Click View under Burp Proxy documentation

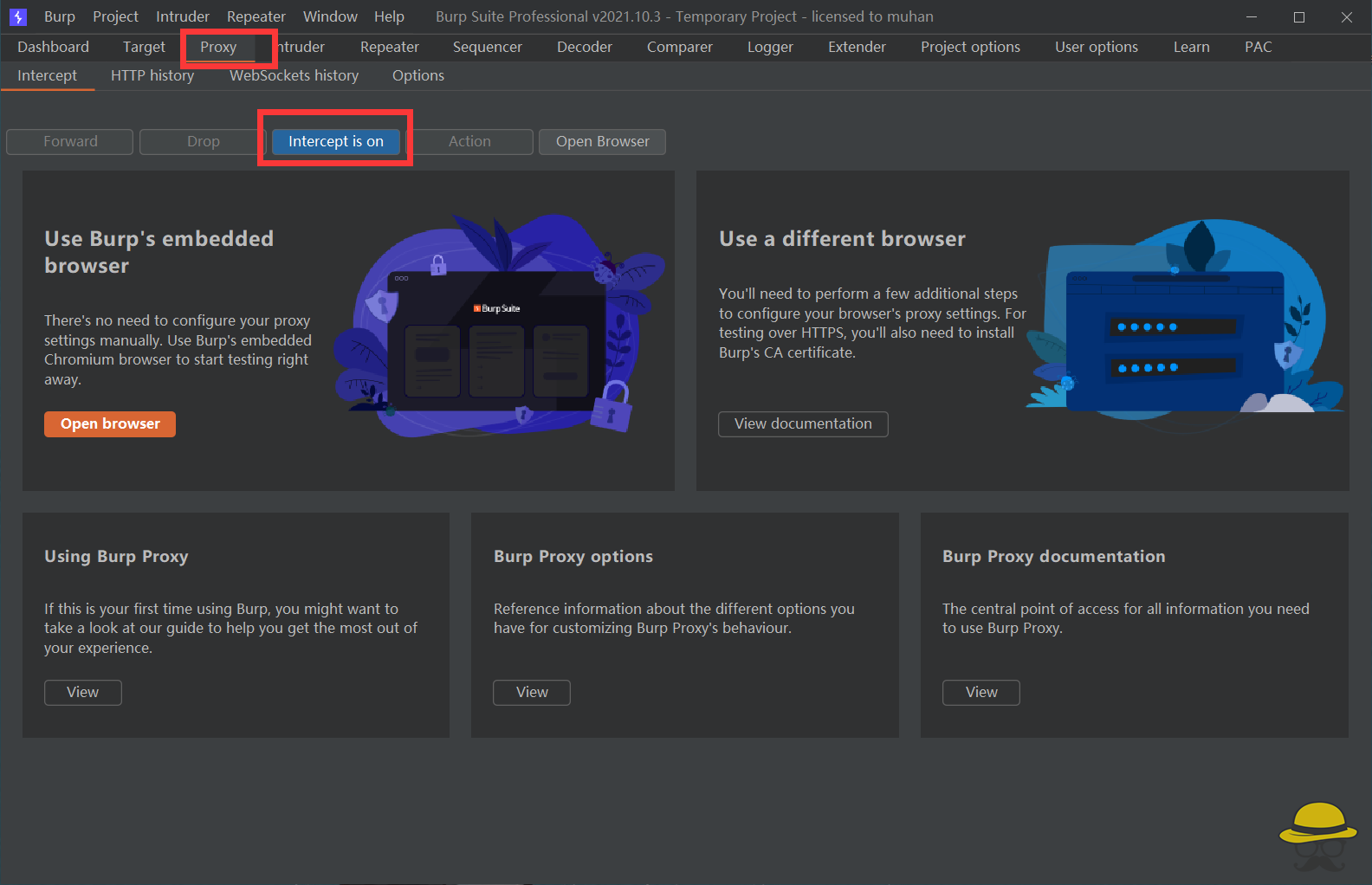[x=980, y=692]
